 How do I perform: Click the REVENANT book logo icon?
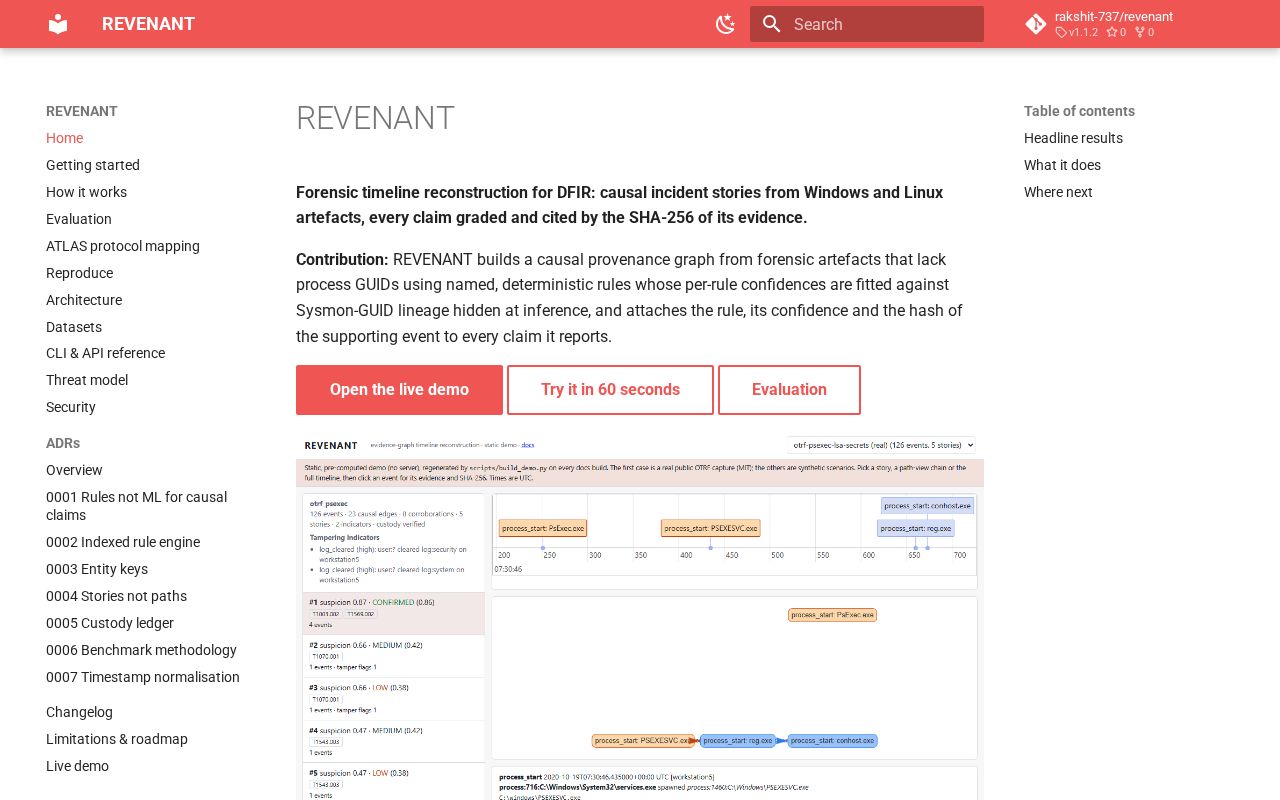(x=58, y=24)
